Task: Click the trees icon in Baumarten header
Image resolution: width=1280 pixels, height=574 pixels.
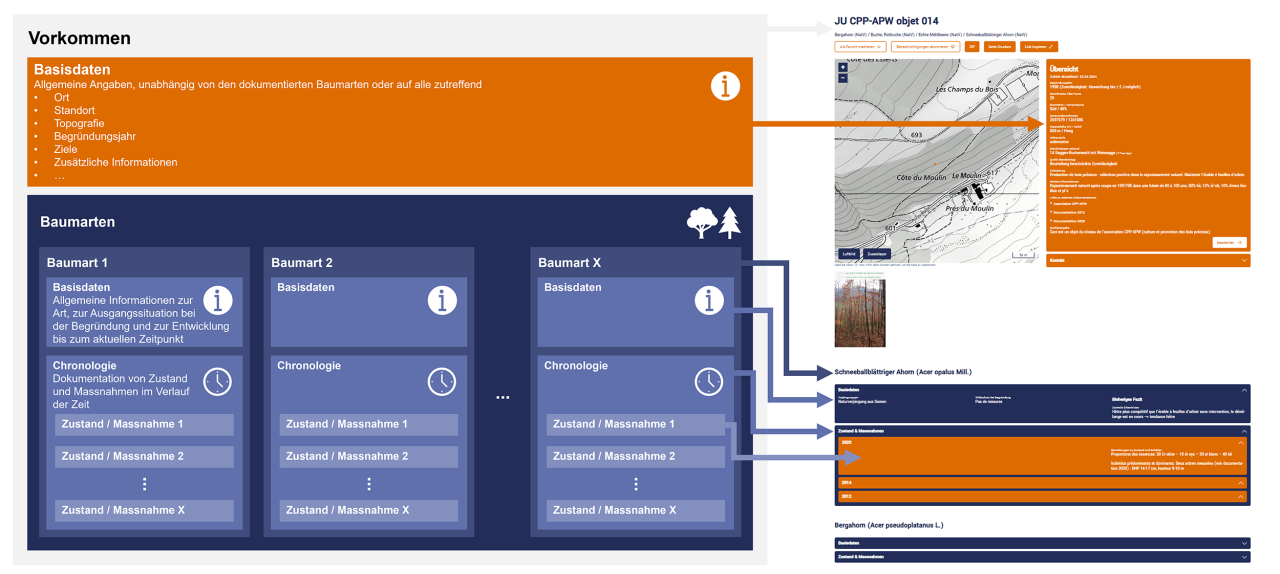Action: click(x=714, y=223)
